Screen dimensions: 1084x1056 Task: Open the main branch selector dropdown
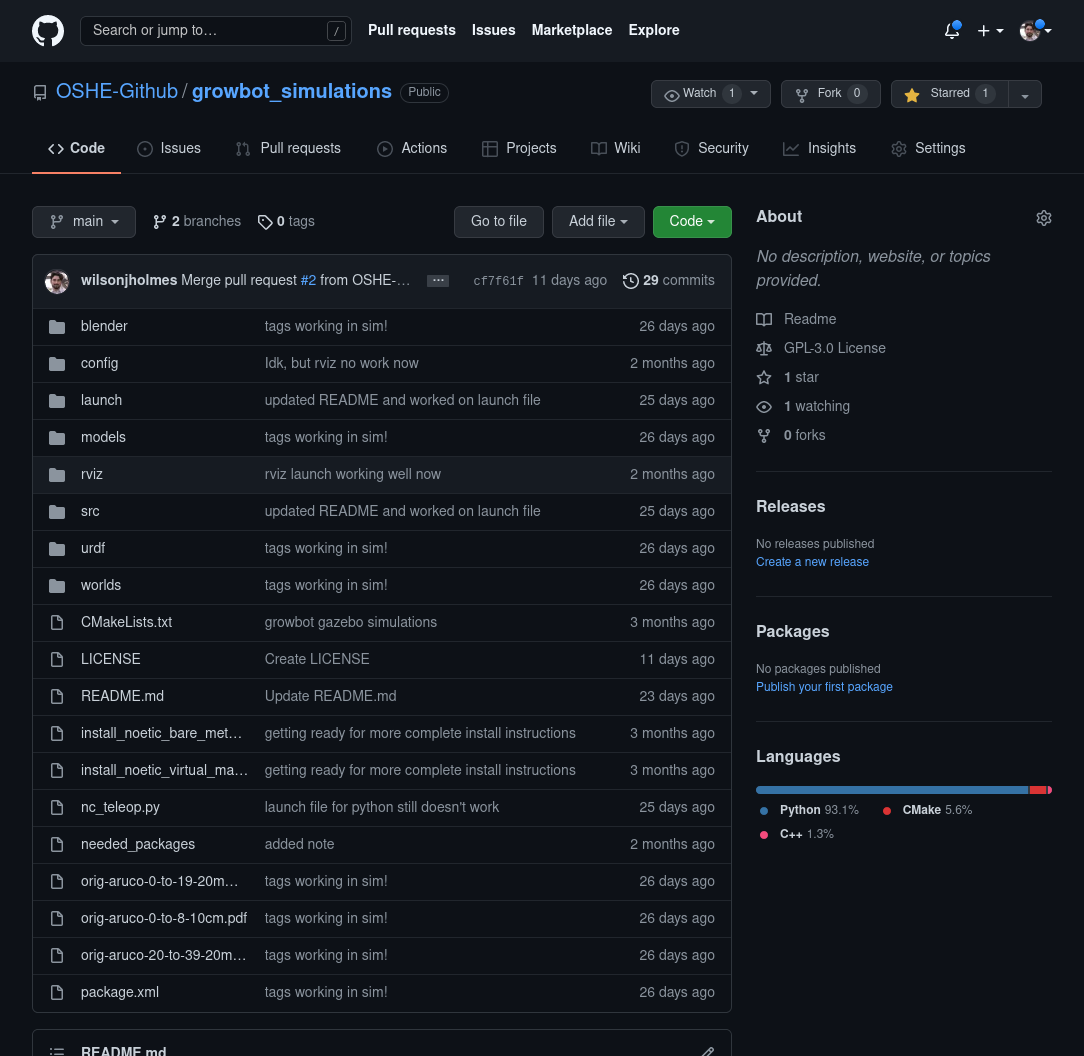tap(84, 222)
